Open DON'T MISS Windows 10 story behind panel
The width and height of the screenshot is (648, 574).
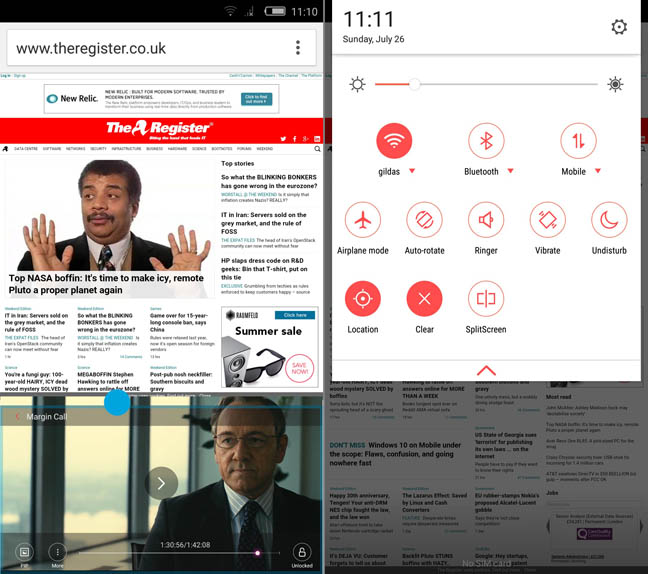[x=395, y=454]
